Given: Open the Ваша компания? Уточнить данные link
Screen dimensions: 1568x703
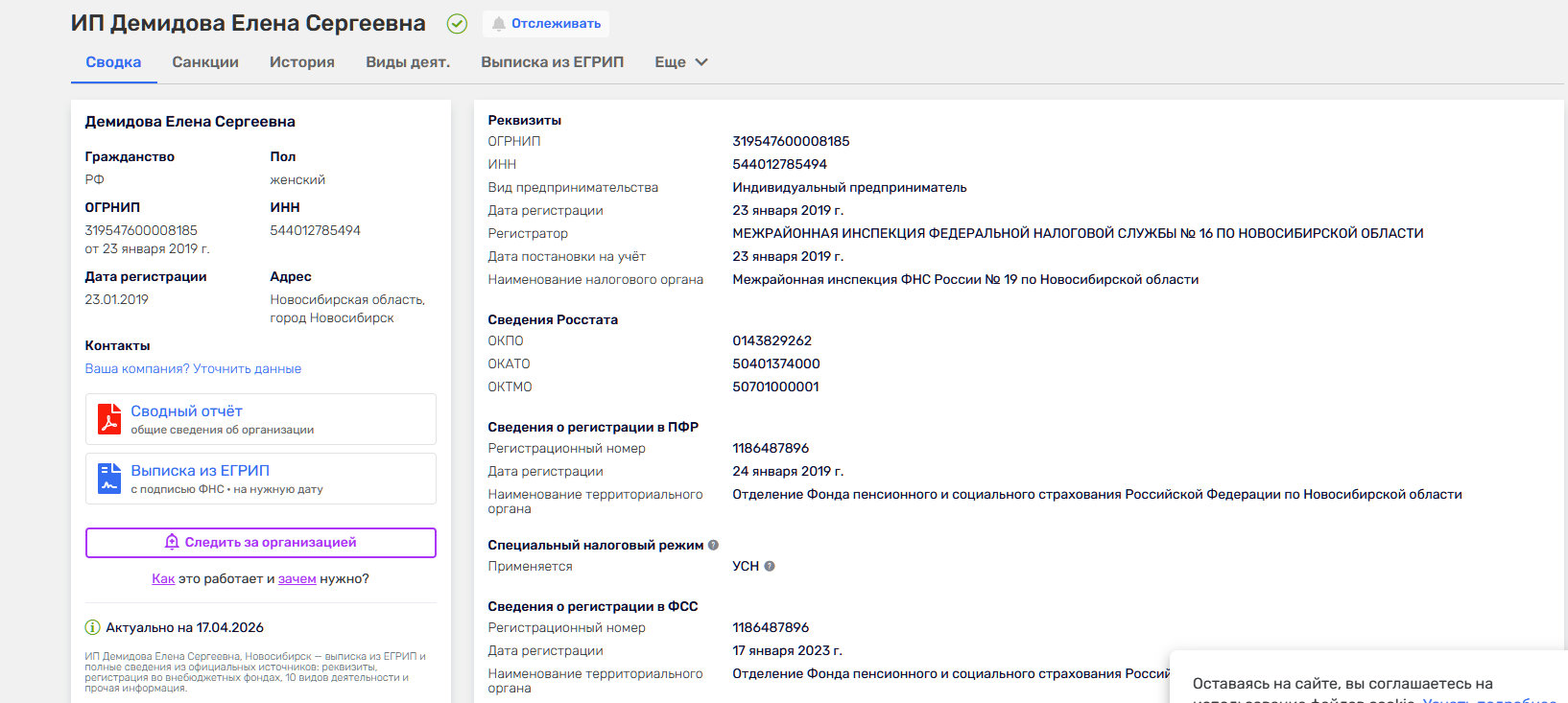Looking at the screenshot, I should (x=193, y=368).
